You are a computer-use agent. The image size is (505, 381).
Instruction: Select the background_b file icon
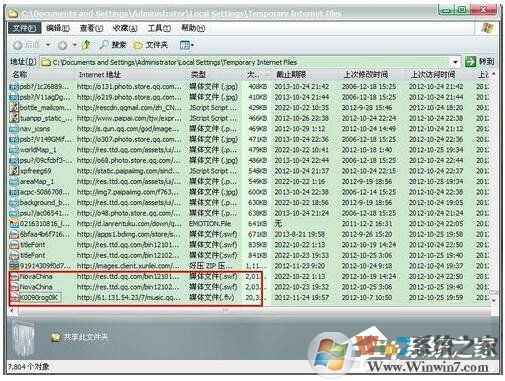(14, 203)
